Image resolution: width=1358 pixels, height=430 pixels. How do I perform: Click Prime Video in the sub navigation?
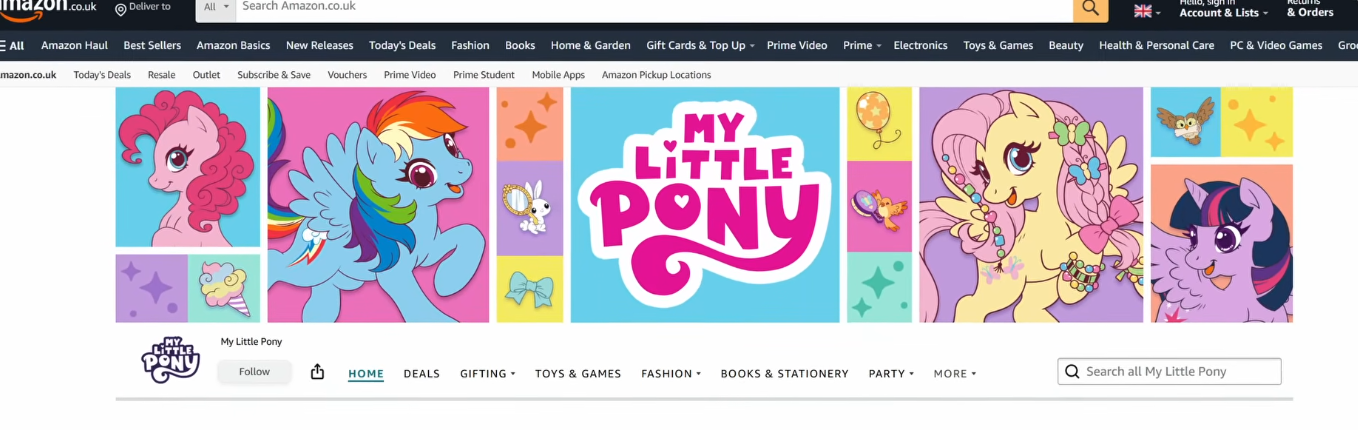(x=410, y=75)
